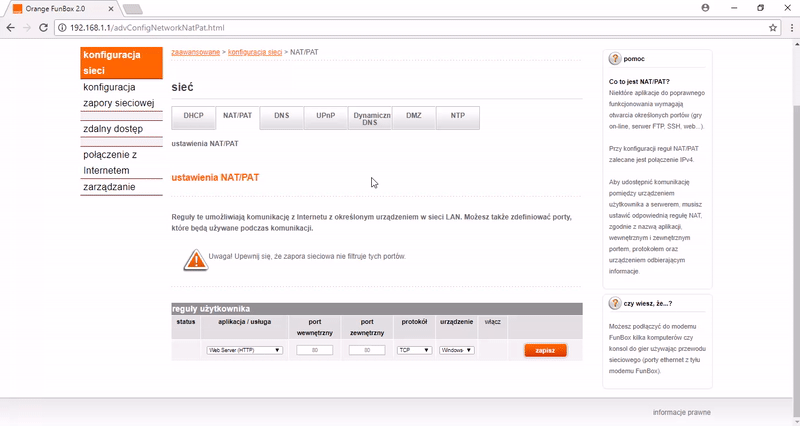Click the port wewnętrzny input field
Image resolution: width=800 pixels, height=426 pixels.
pos(314,350)
